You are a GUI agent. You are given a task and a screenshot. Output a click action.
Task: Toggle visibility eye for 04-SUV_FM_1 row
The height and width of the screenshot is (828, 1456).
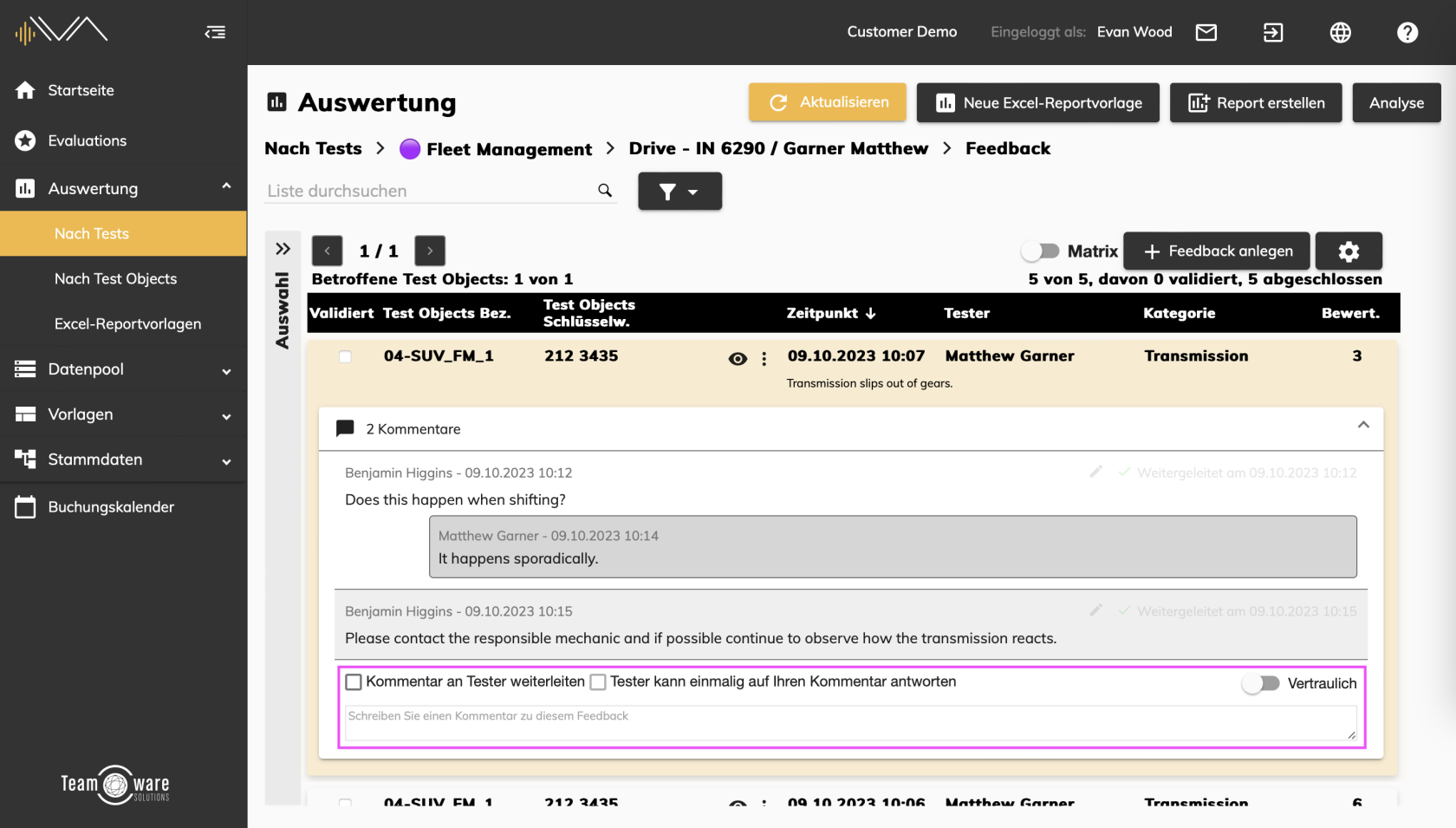click(x=738, y=359)
